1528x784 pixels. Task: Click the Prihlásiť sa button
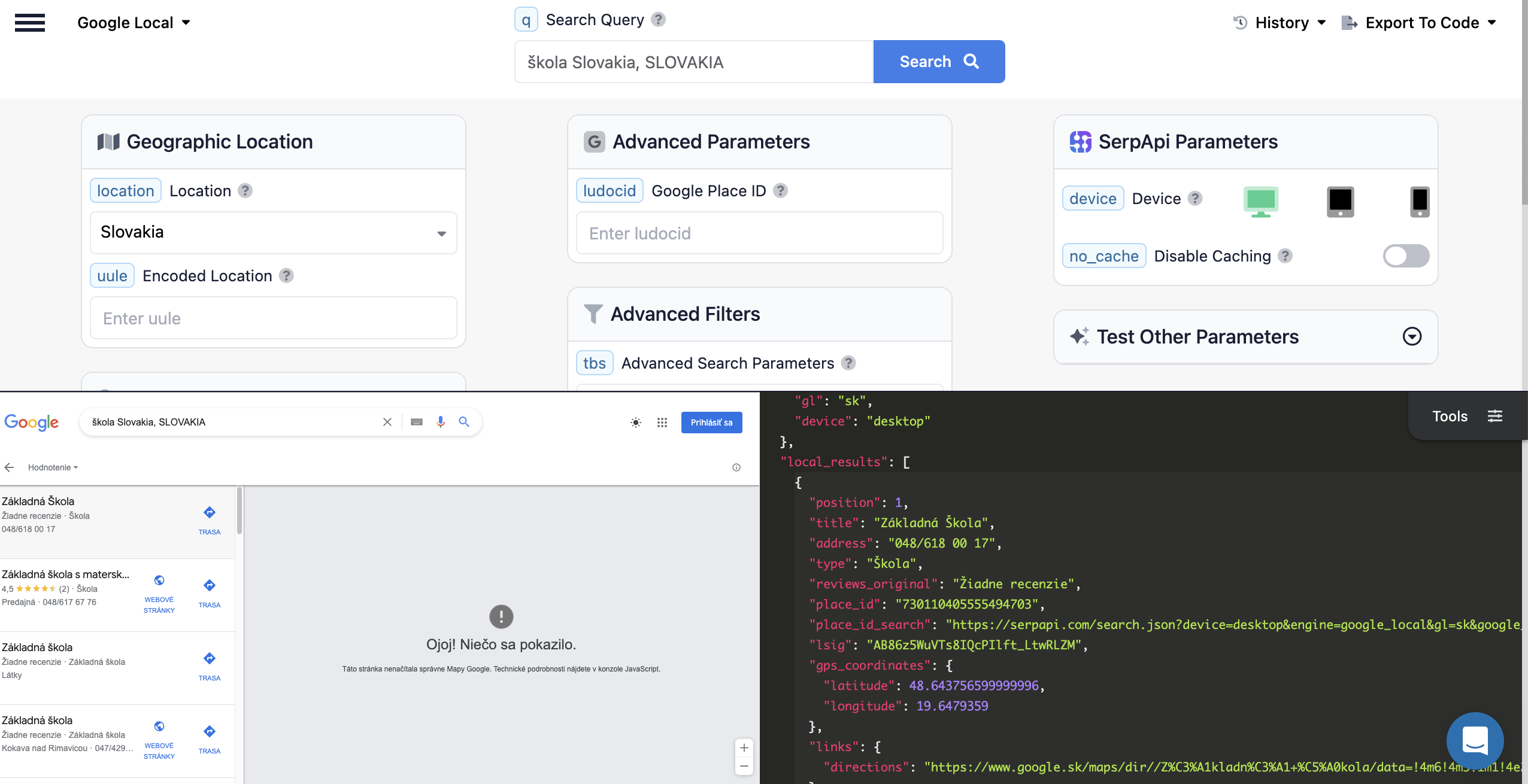(710, 422)
